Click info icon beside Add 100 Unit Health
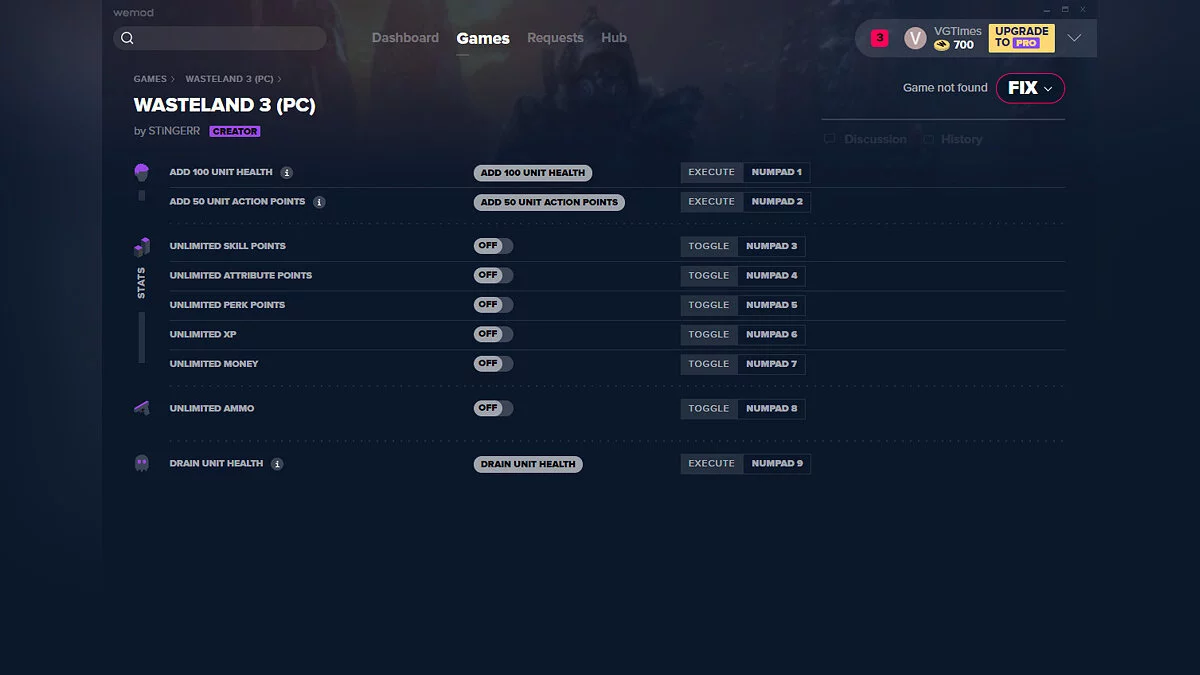 point(287,173)
